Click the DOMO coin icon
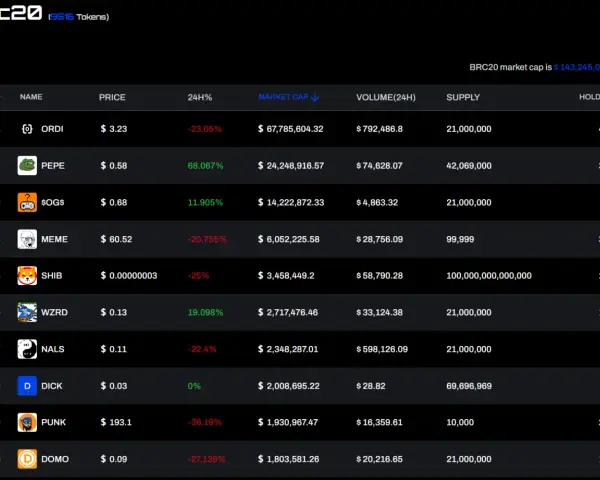600x480 pixels. click(x=27, y=459)
